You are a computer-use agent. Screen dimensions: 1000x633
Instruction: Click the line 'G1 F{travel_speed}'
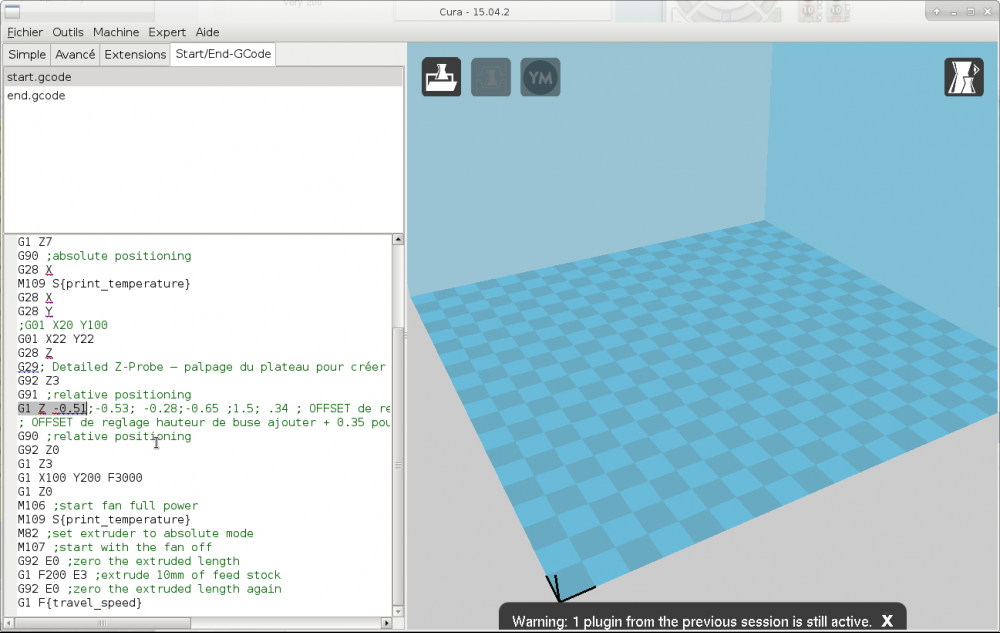(80, 603)
